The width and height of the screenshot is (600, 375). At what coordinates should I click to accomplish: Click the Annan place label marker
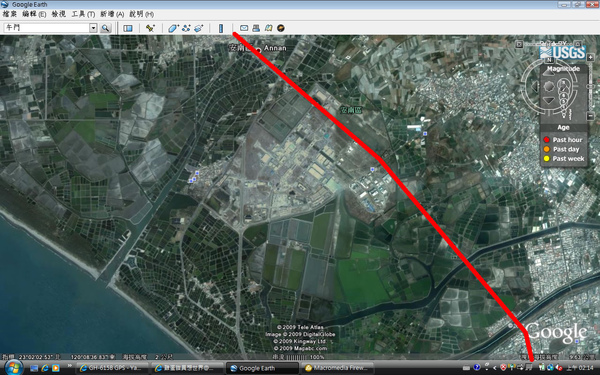[258, 50]
